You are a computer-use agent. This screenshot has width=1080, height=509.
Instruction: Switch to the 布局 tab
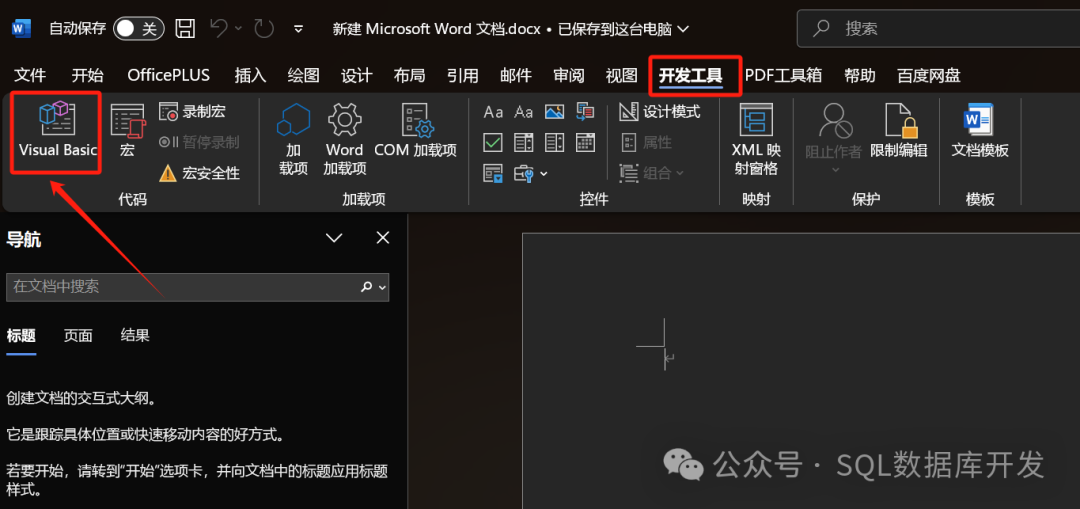point(409,75)
